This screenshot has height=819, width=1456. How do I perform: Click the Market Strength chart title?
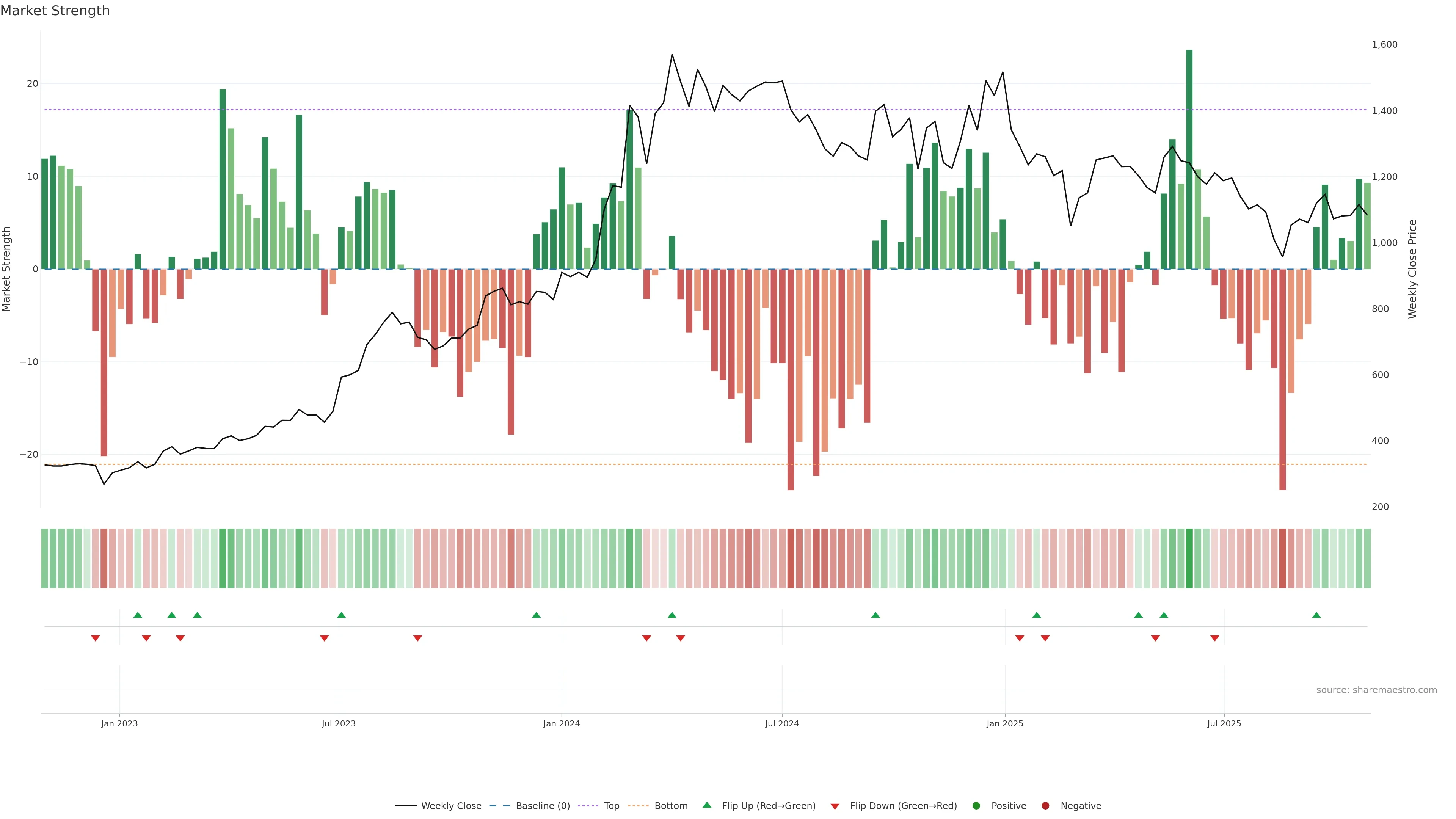point(55,11)
